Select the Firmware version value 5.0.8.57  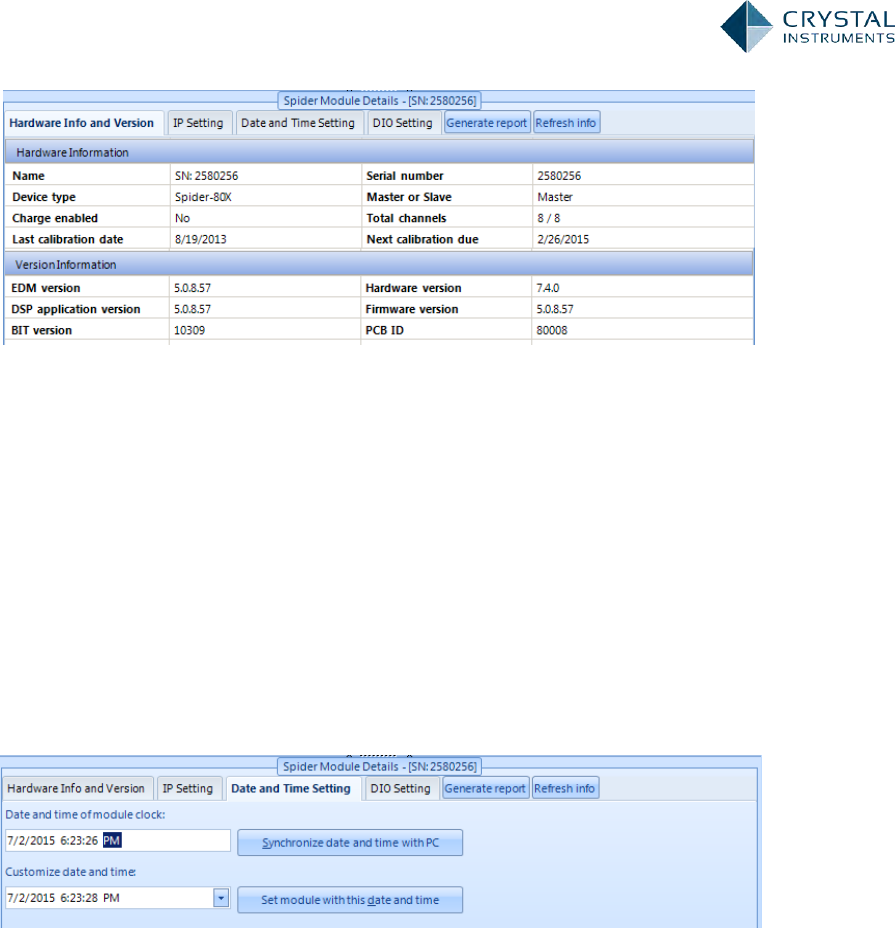pyautogui.click(x=555, y=310)
